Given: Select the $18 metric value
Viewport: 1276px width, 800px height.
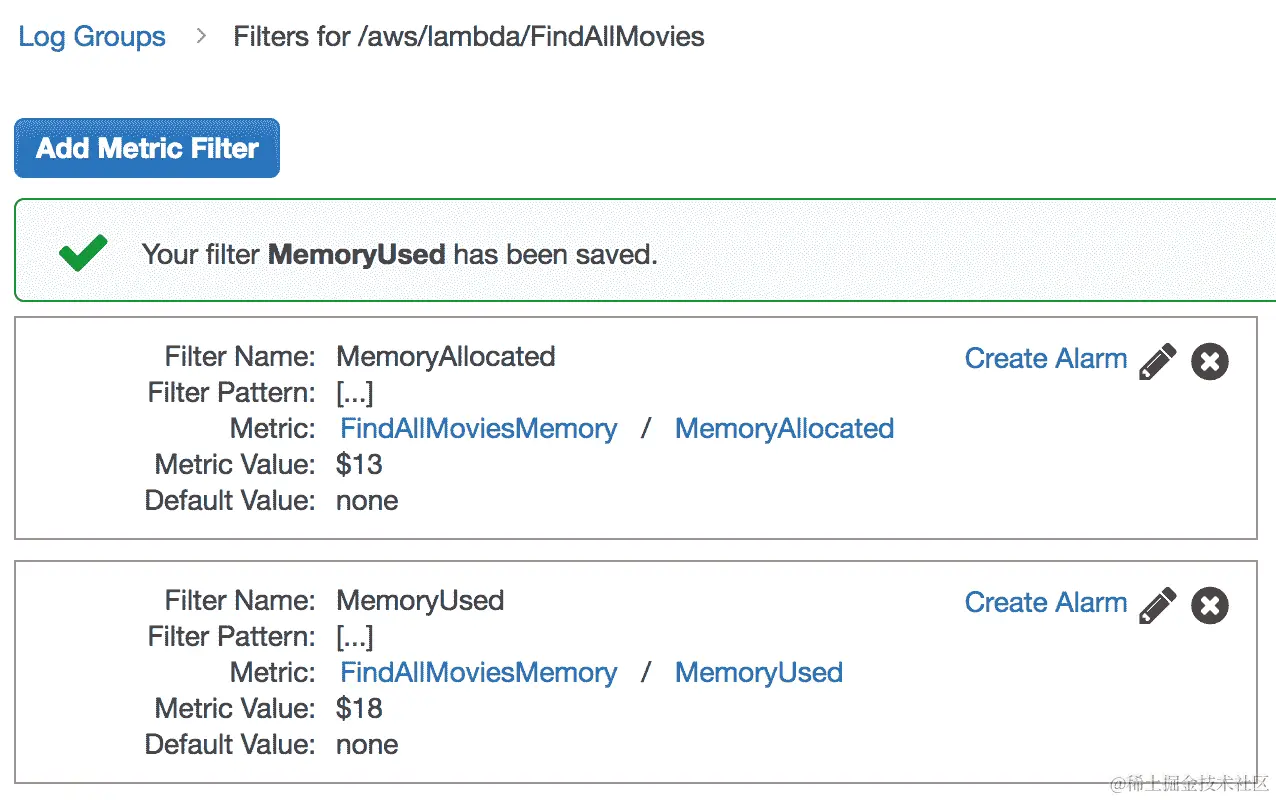Looking at the screenshot, I should pos(359,709).
